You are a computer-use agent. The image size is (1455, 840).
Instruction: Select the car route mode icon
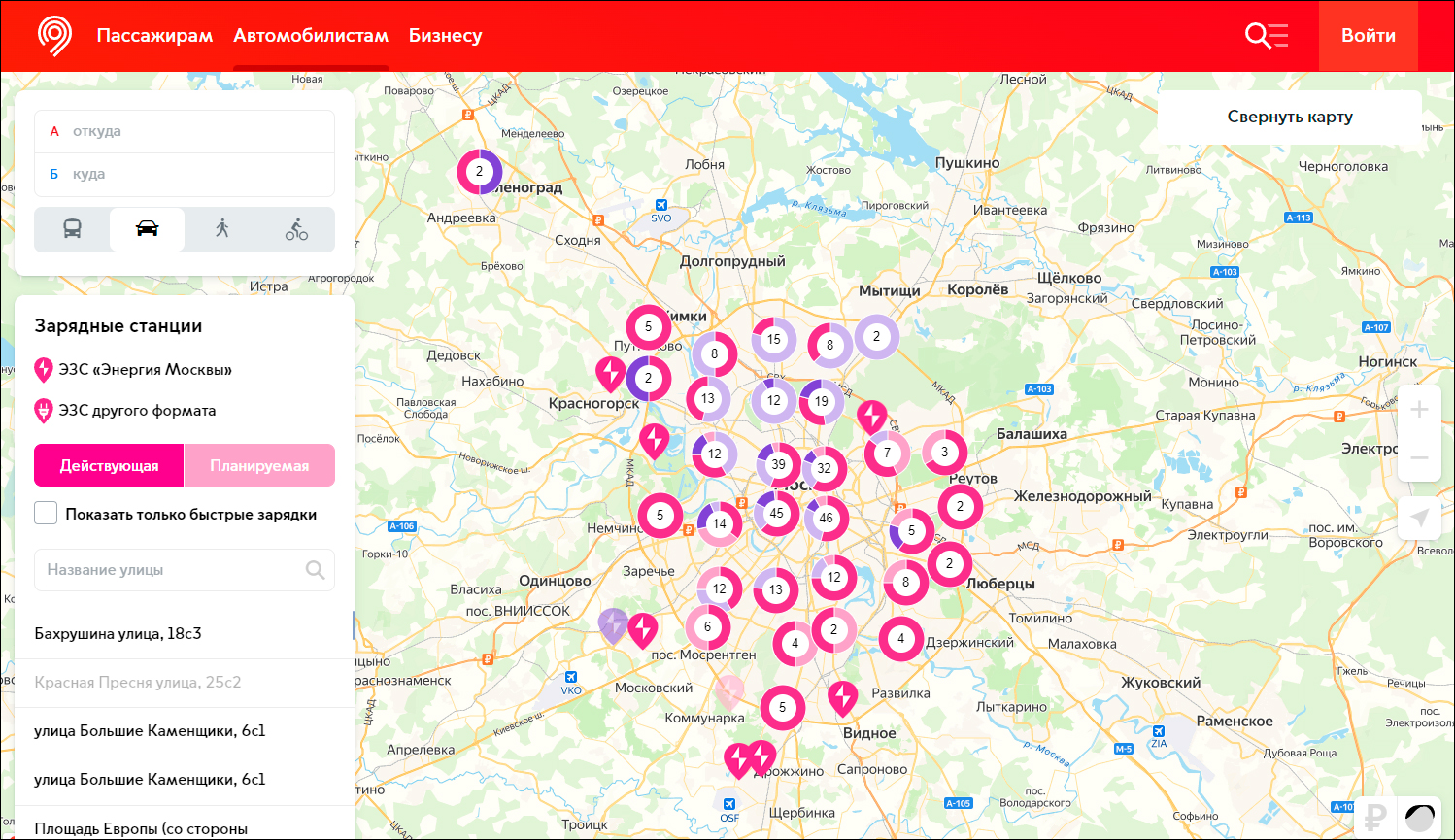(x=147, y=229)
